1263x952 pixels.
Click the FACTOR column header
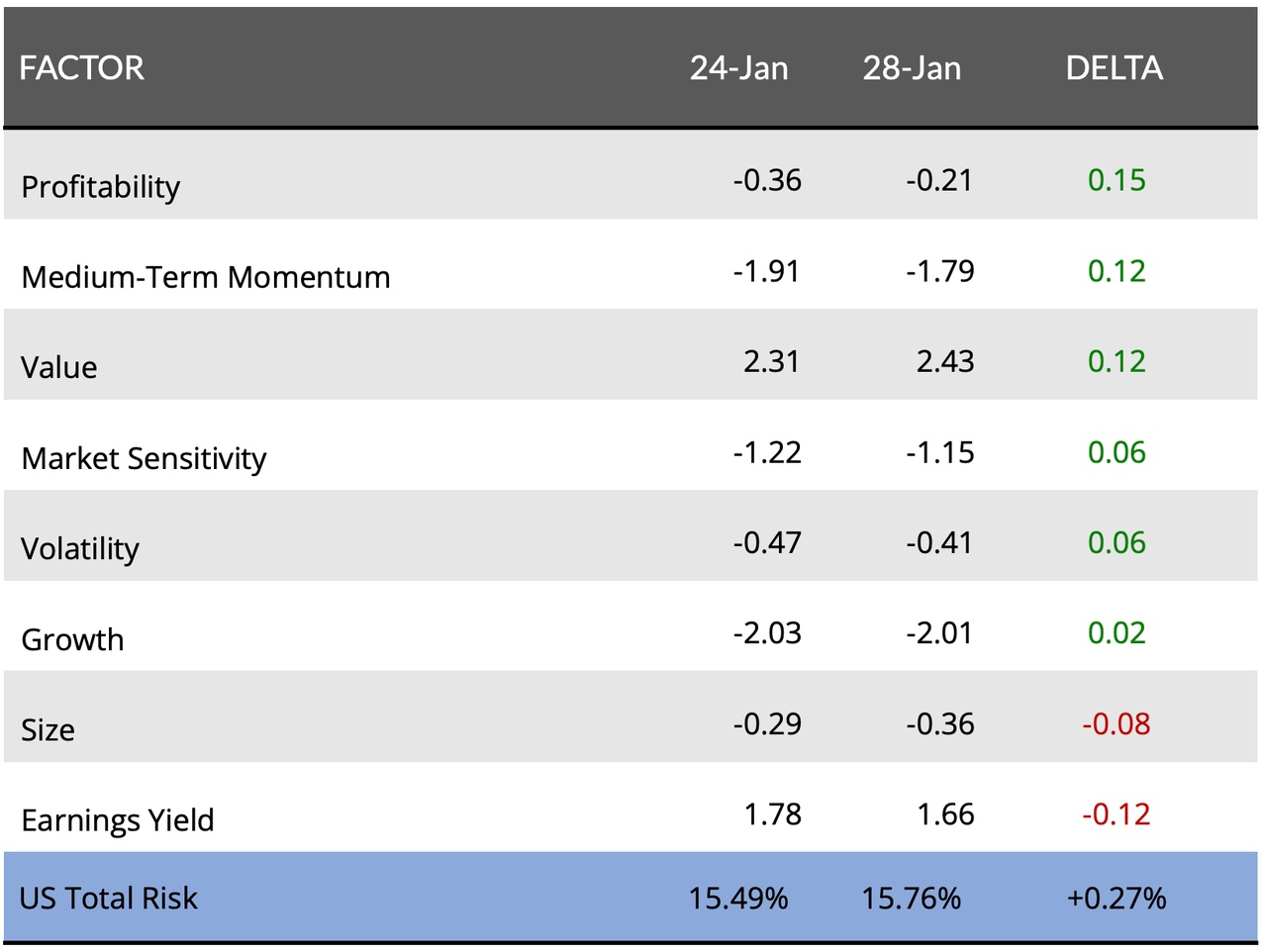tap(81, 68)
